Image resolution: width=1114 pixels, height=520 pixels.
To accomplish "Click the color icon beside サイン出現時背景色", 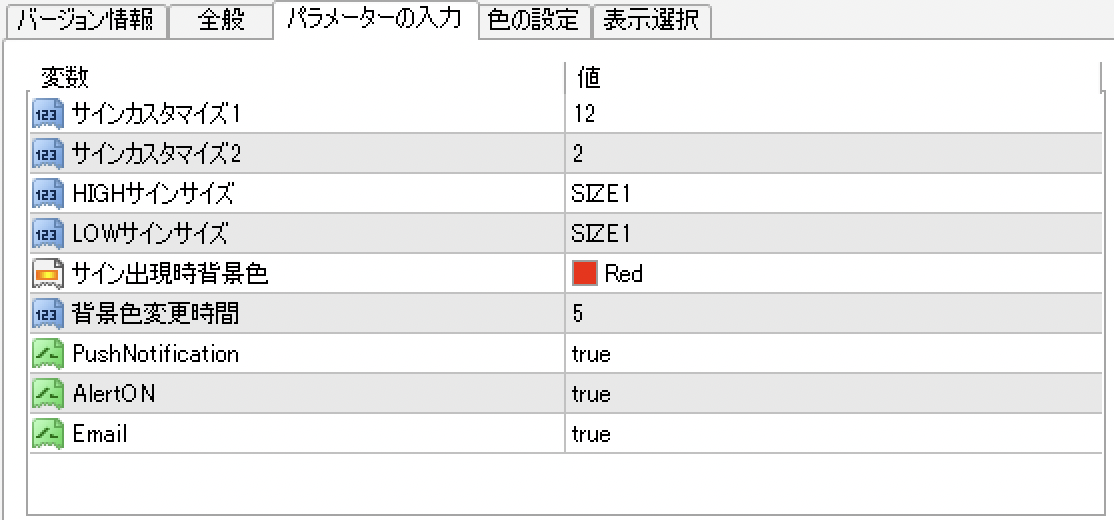I will pyautogui.click(x=47, y=274).
